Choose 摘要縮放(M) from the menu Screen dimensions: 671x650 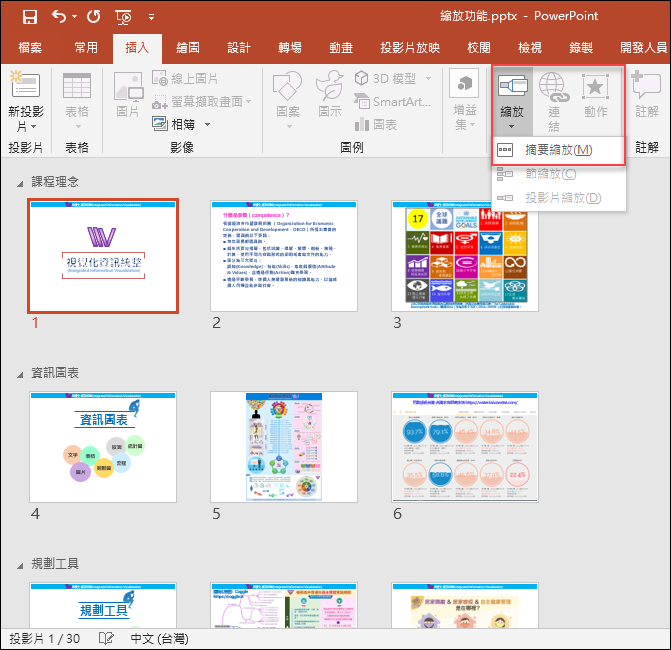pos(558,150)
